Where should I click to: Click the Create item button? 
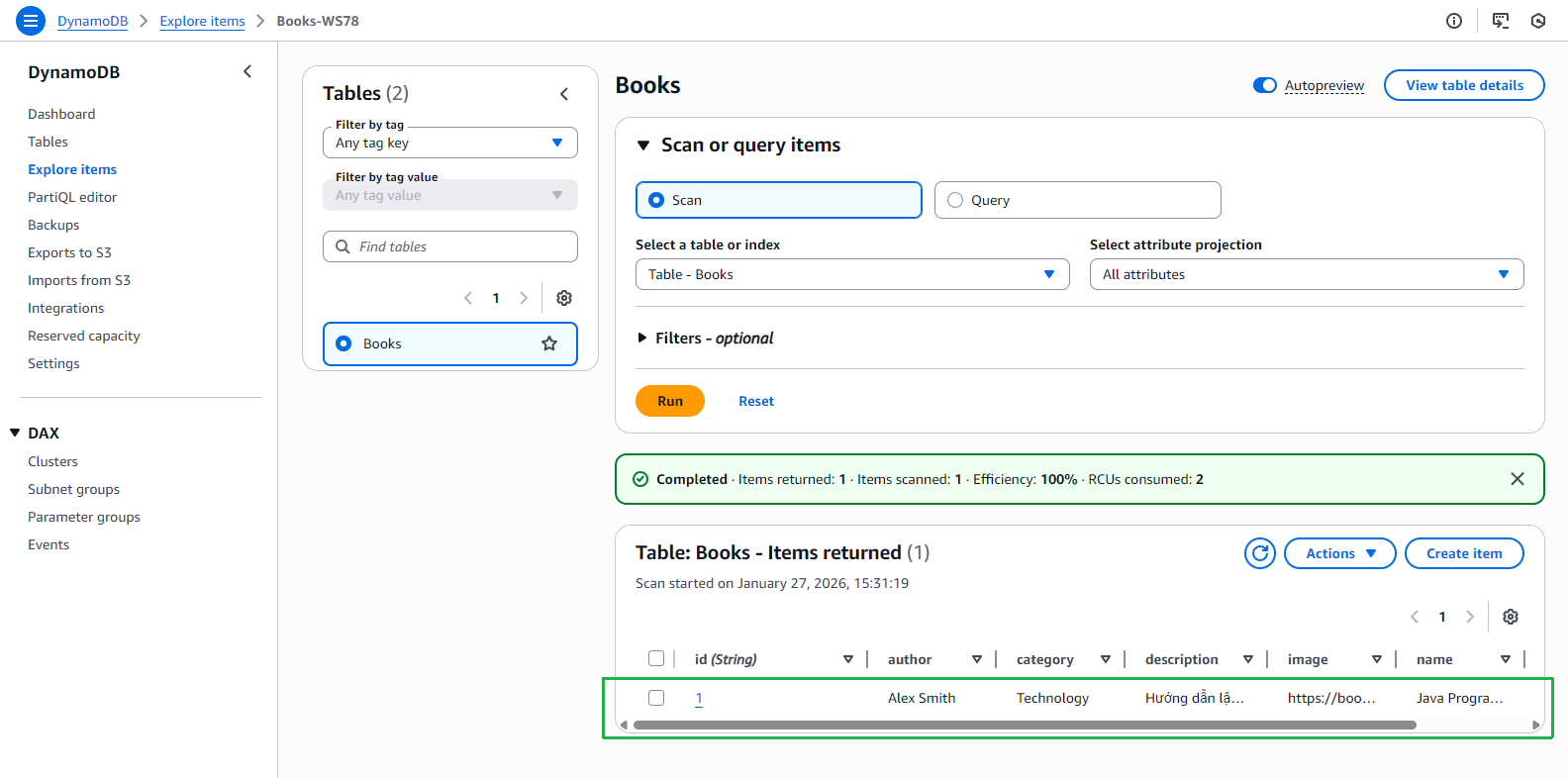pos(1464,553)
